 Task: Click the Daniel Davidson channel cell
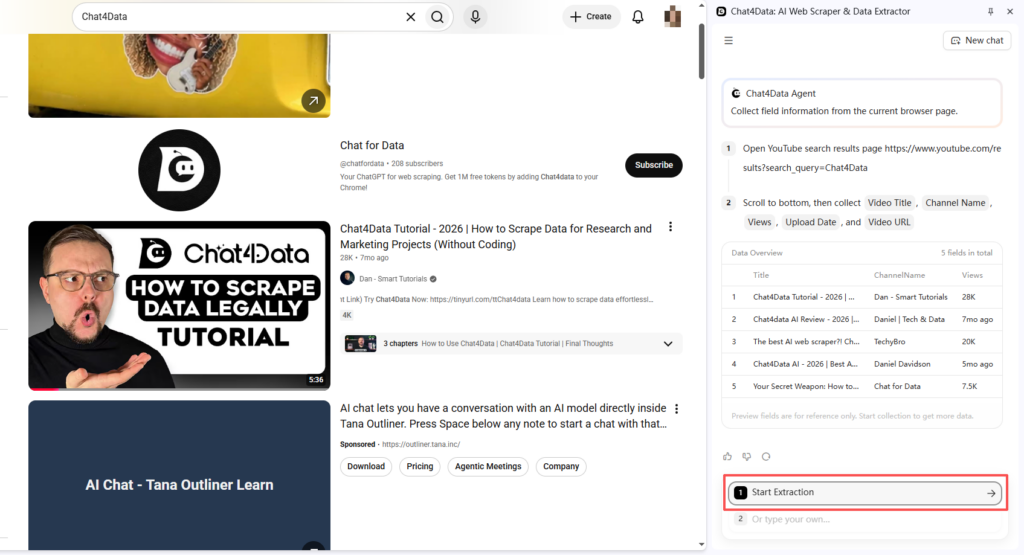(x=902, y=364)
